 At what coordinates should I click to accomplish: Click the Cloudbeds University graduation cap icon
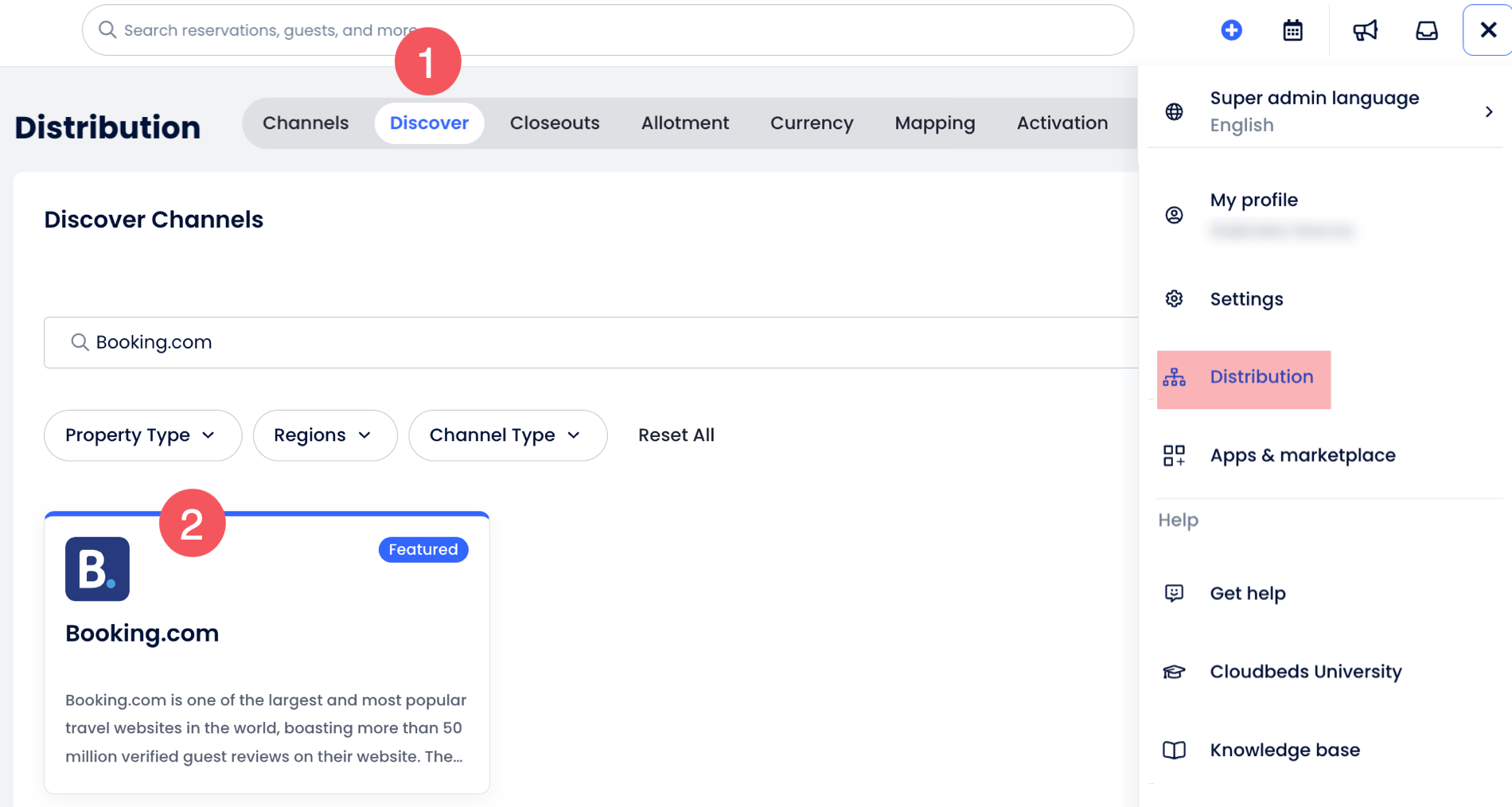pyautogui.click(x=1174, y=672)
